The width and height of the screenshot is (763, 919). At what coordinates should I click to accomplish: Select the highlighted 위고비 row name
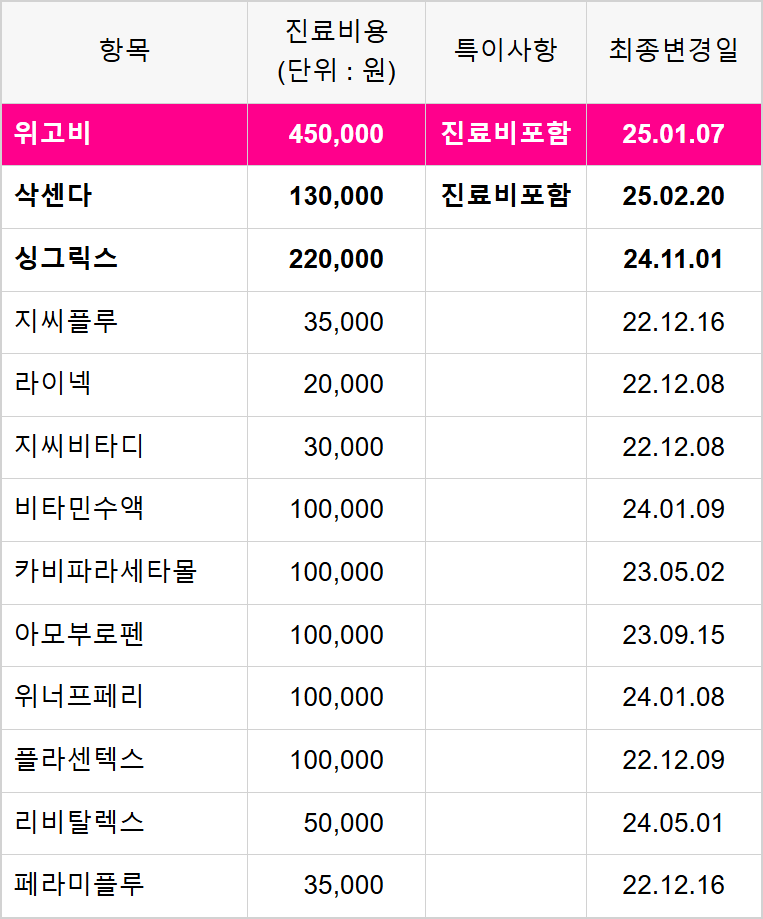tap(53, 134)
